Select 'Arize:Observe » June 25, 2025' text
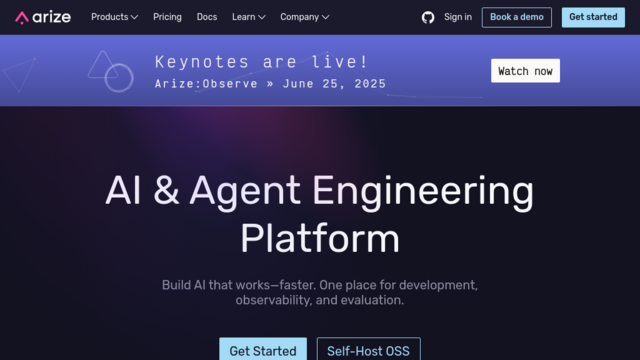Image resolution: width=640 pixels, height=360 pixels. [270, 84]
